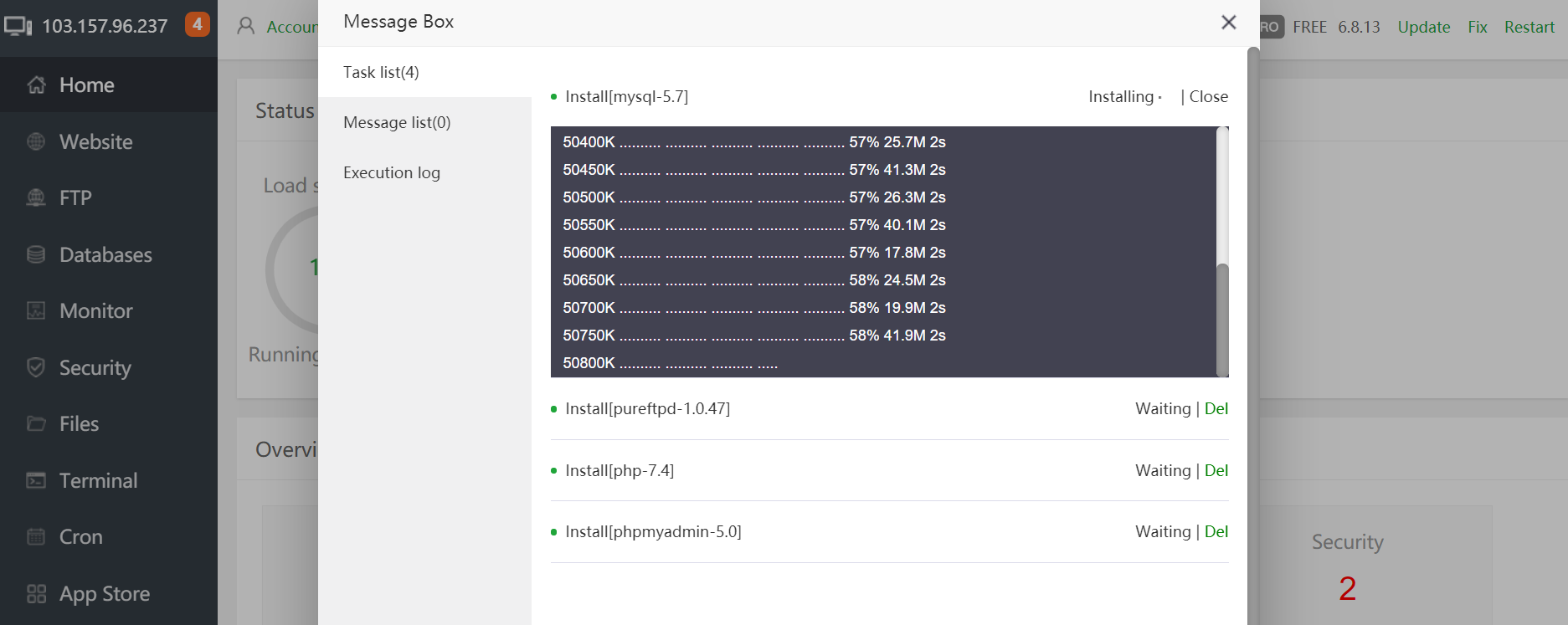Click the server IP 103.157.96.237
Screen dimensions: 1568x625
pos(105,26)
